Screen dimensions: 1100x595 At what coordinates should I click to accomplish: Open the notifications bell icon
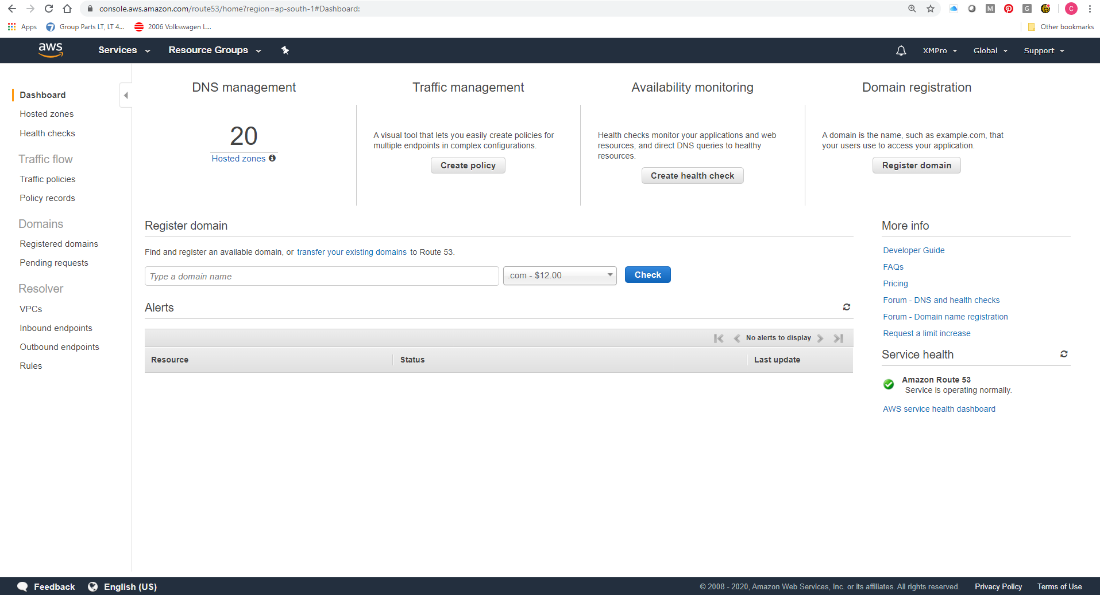[x=901, y=51]
